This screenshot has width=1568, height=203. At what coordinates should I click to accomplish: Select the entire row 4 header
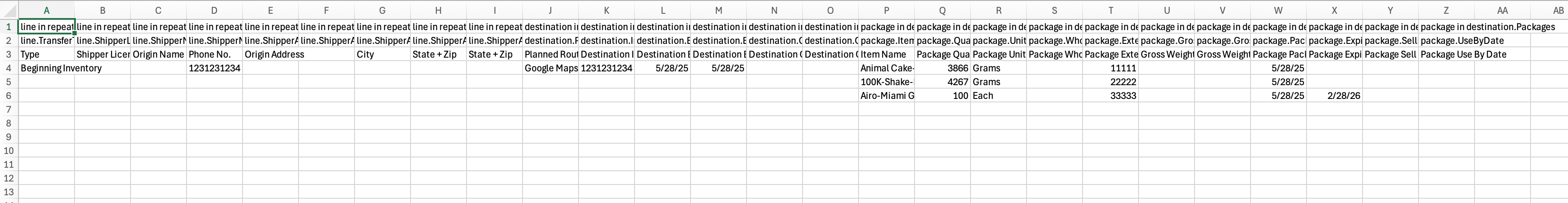coord(9,68)
